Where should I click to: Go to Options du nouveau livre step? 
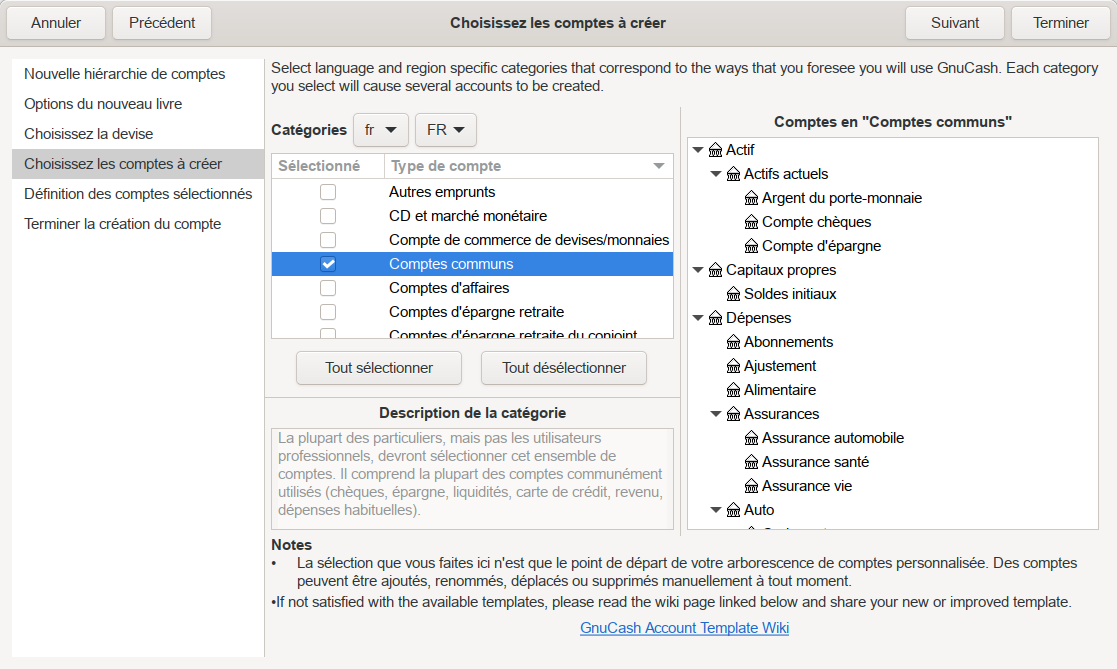click(x=103, y=104)
